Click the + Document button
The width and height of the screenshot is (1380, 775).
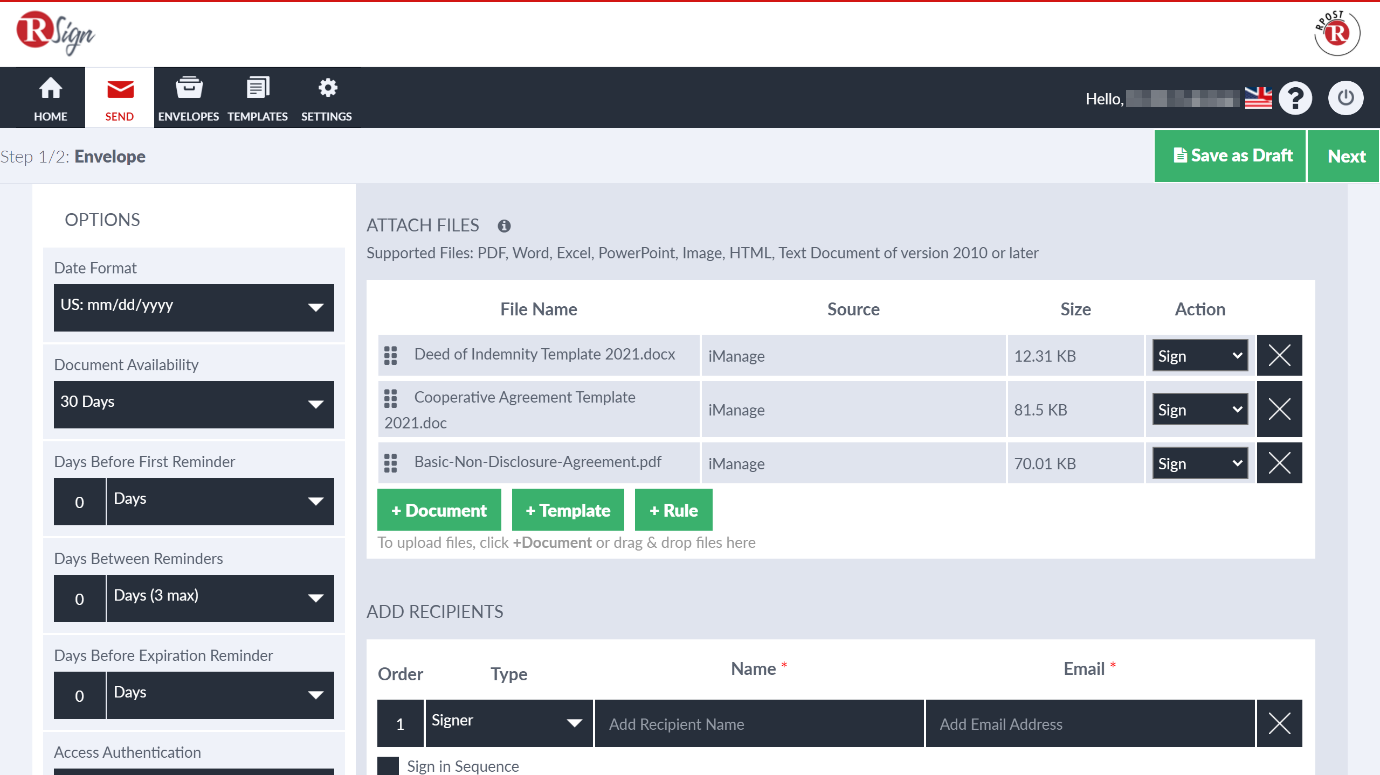pos(438,511)
